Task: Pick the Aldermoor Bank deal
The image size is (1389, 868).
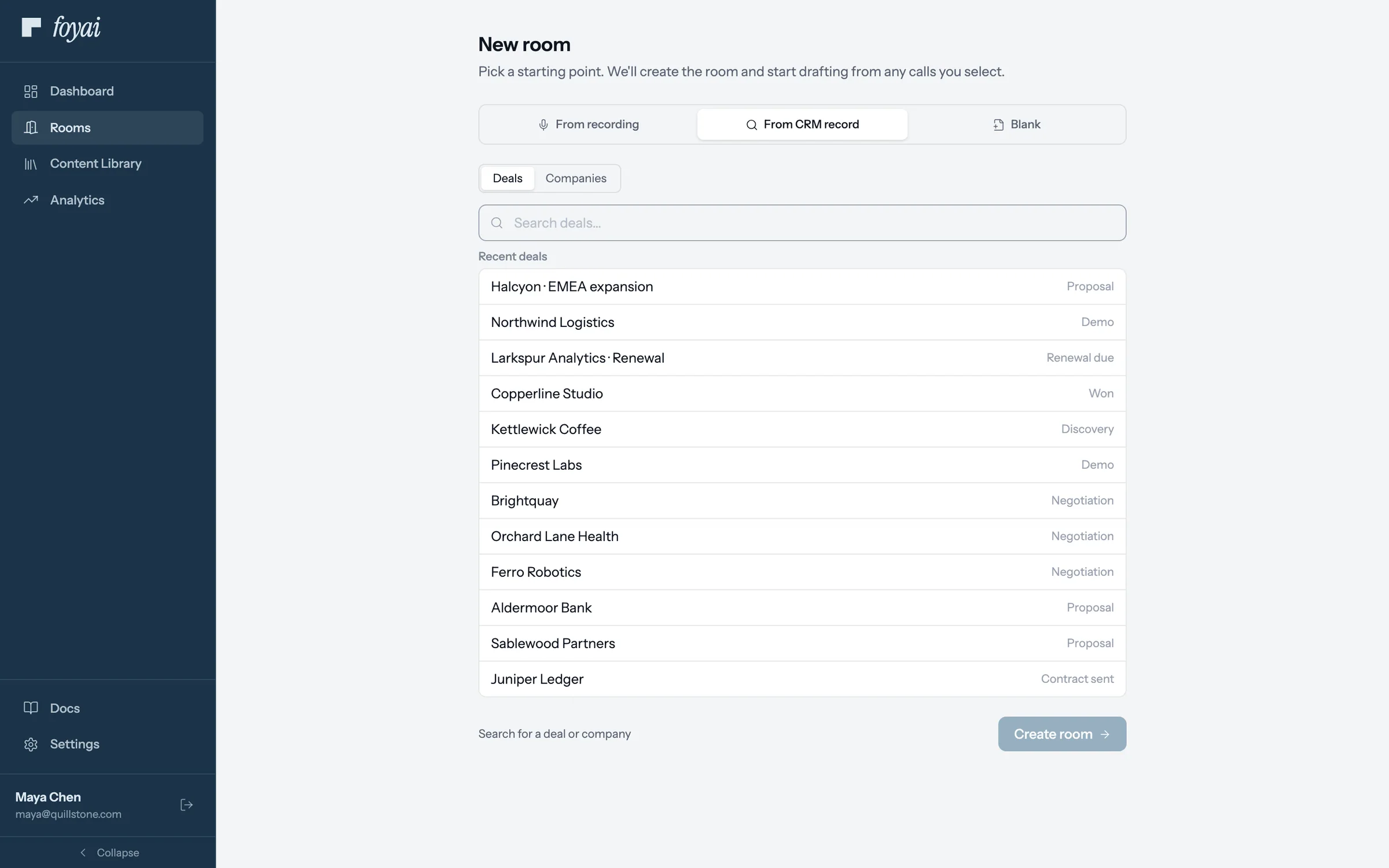Action: (802, 608)
